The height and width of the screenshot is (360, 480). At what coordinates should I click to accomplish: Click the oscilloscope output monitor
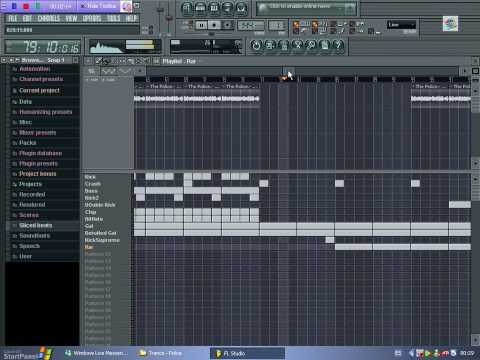(x=125, y=47)
